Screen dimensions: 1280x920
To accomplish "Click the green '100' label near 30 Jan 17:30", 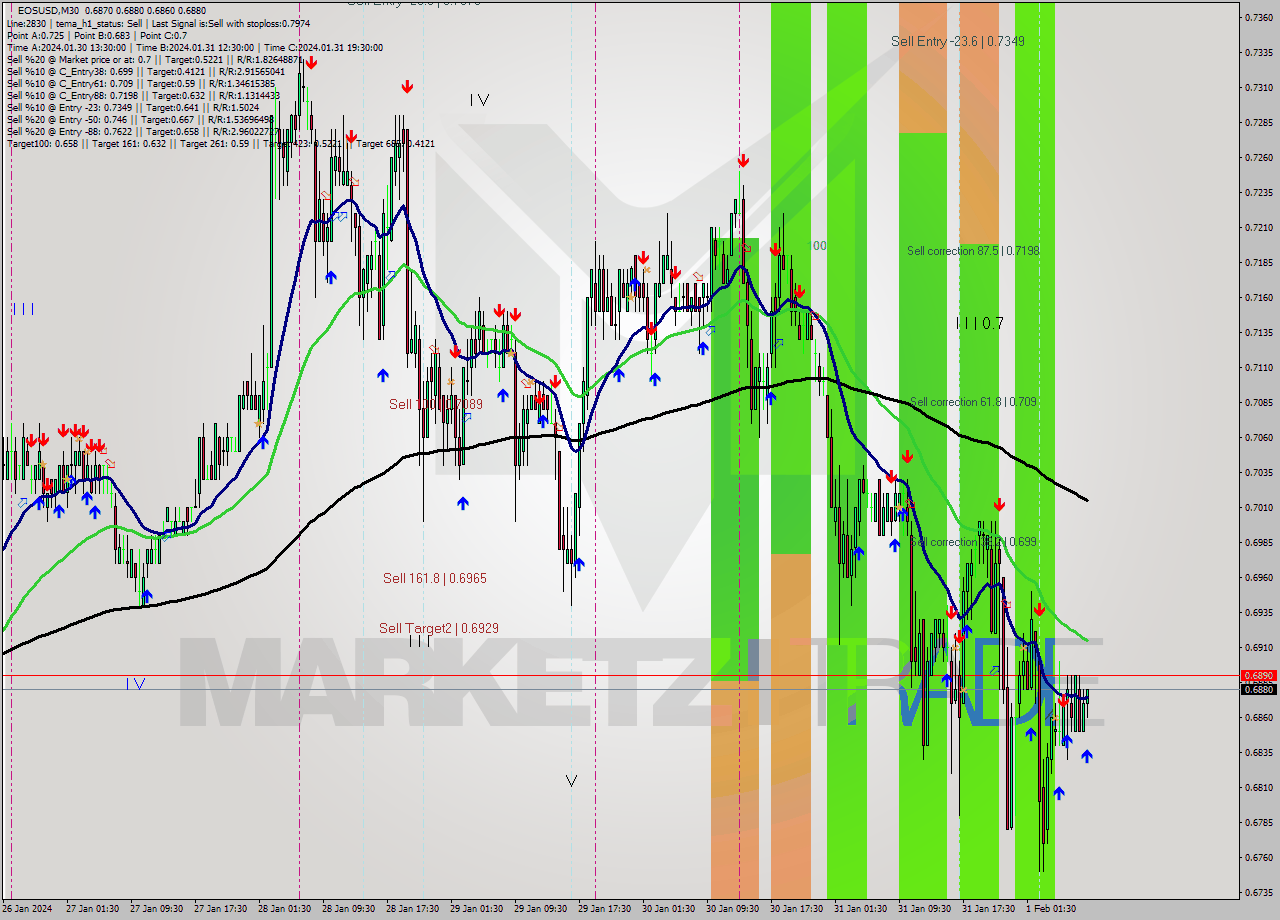I will [817, 245].
